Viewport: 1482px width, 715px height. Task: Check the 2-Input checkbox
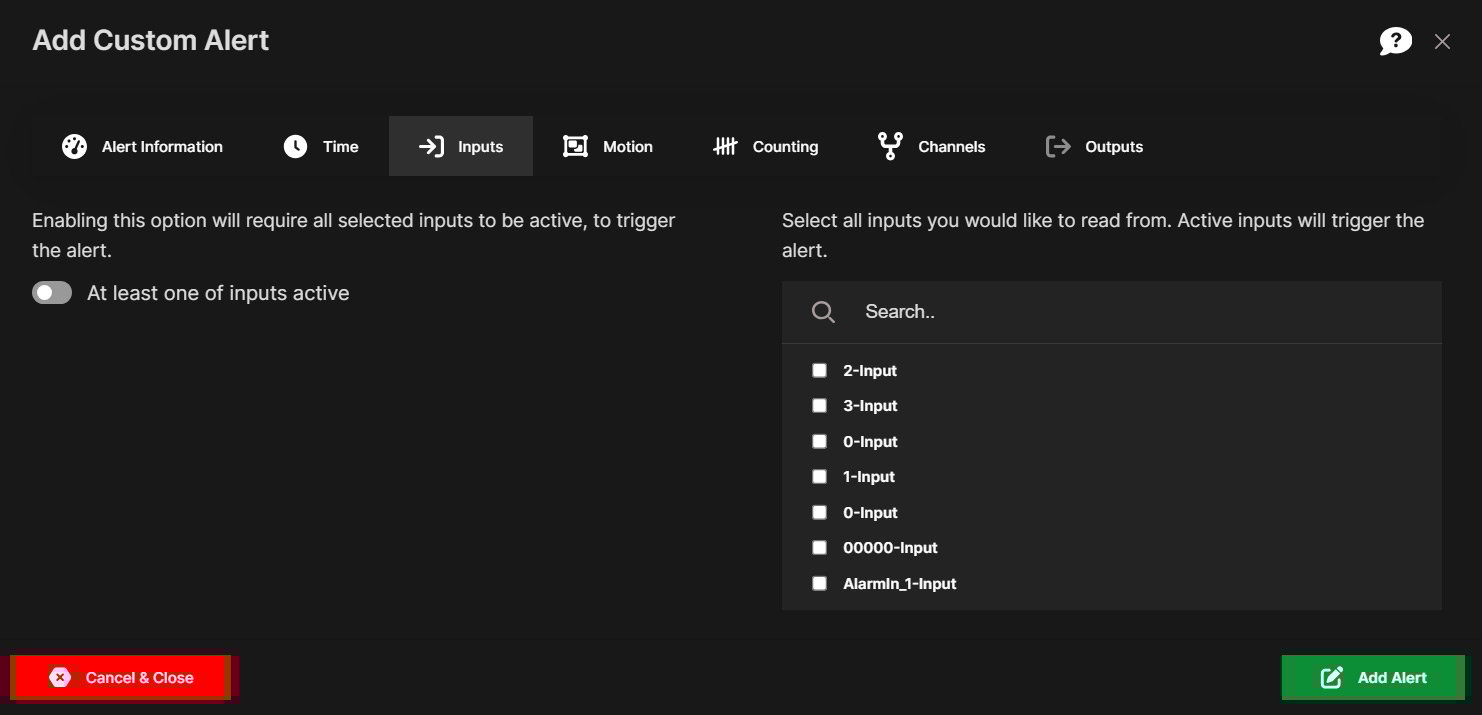(820, 370)
